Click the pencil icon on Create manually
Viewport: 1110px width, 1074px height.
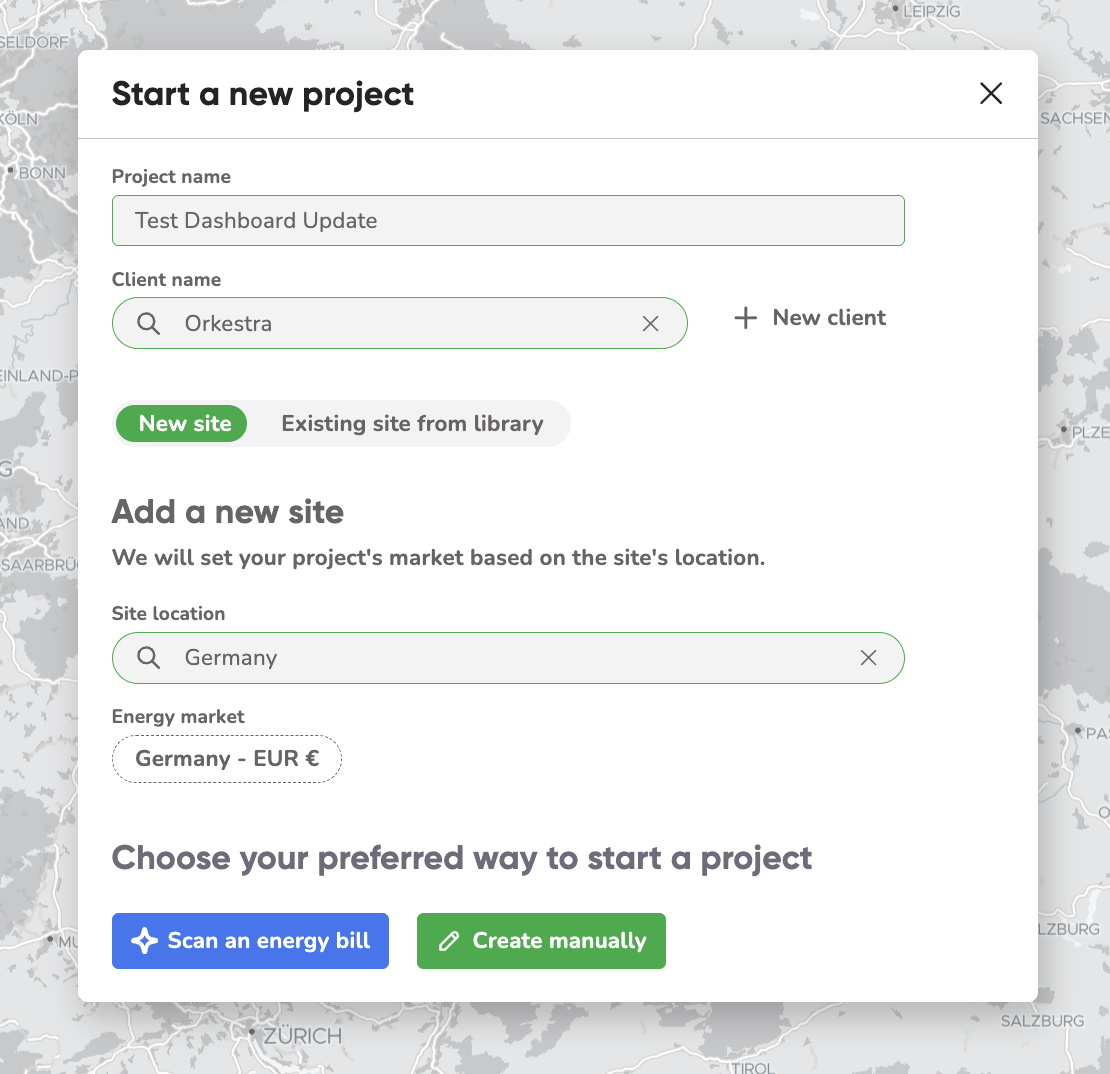449,941
